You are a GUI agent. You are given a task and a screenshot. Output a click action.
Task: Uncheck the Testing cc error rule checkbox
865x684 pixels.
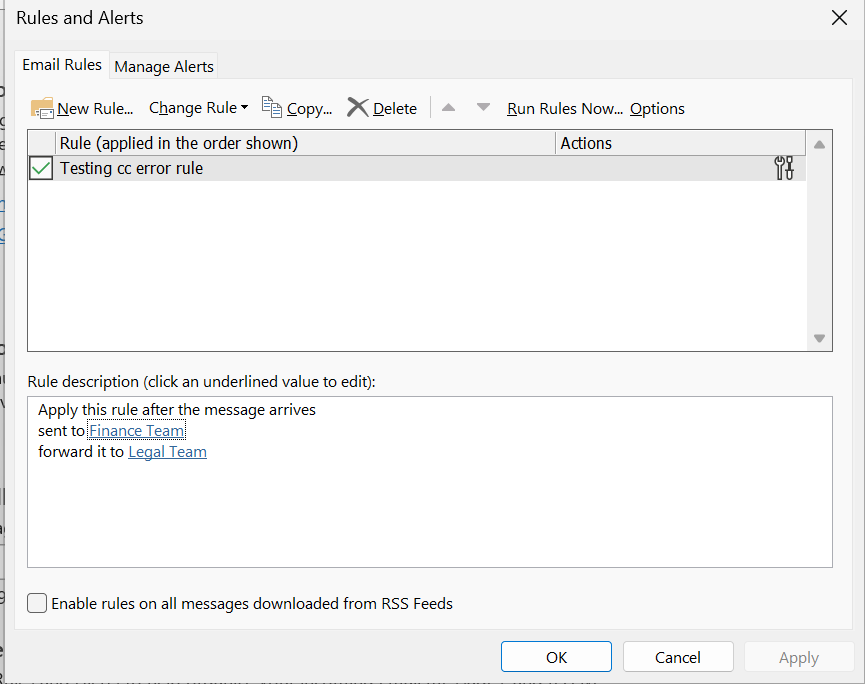pos(41,168)
